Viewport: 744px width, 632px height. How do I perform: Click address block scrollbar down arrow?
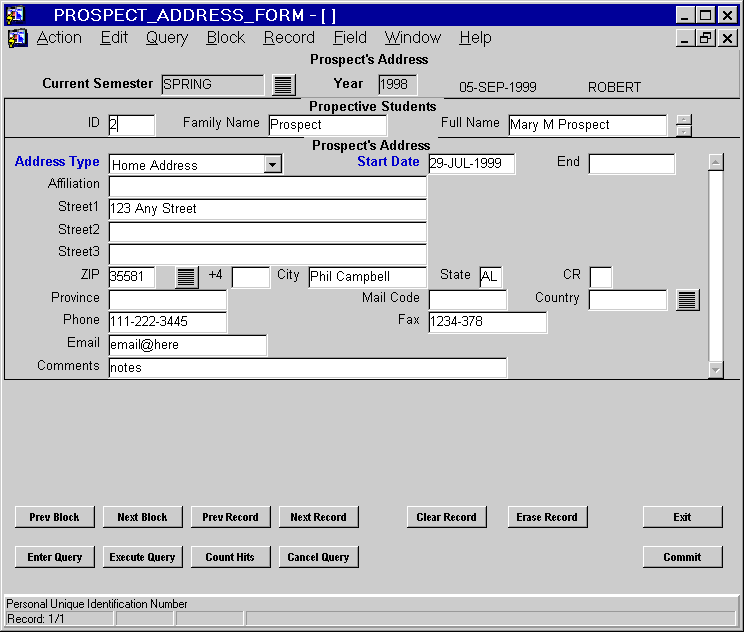point(716,370)
